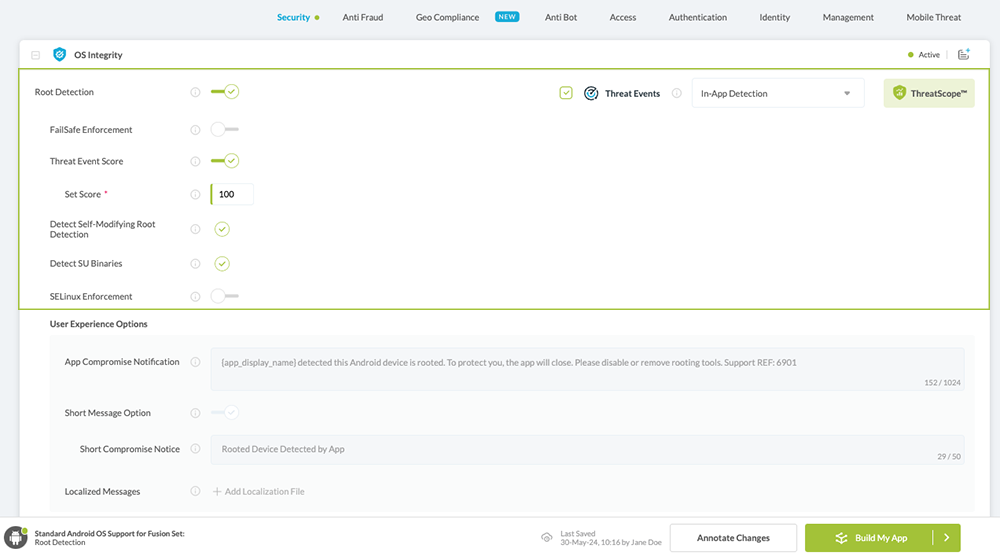Open the In-App Detection dropdown

tap(777, 93)
